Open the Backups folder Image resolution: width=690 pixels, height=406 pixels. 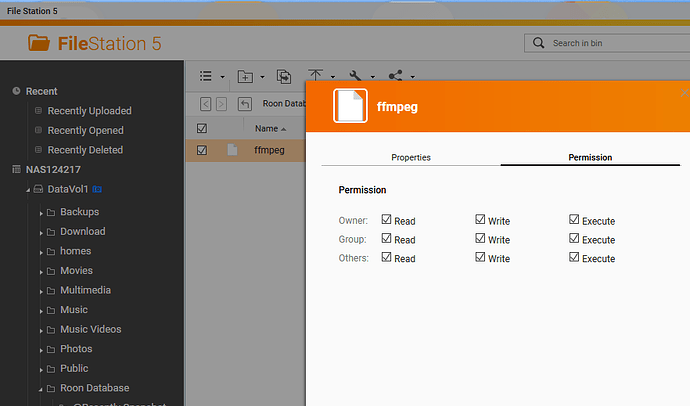80,212
